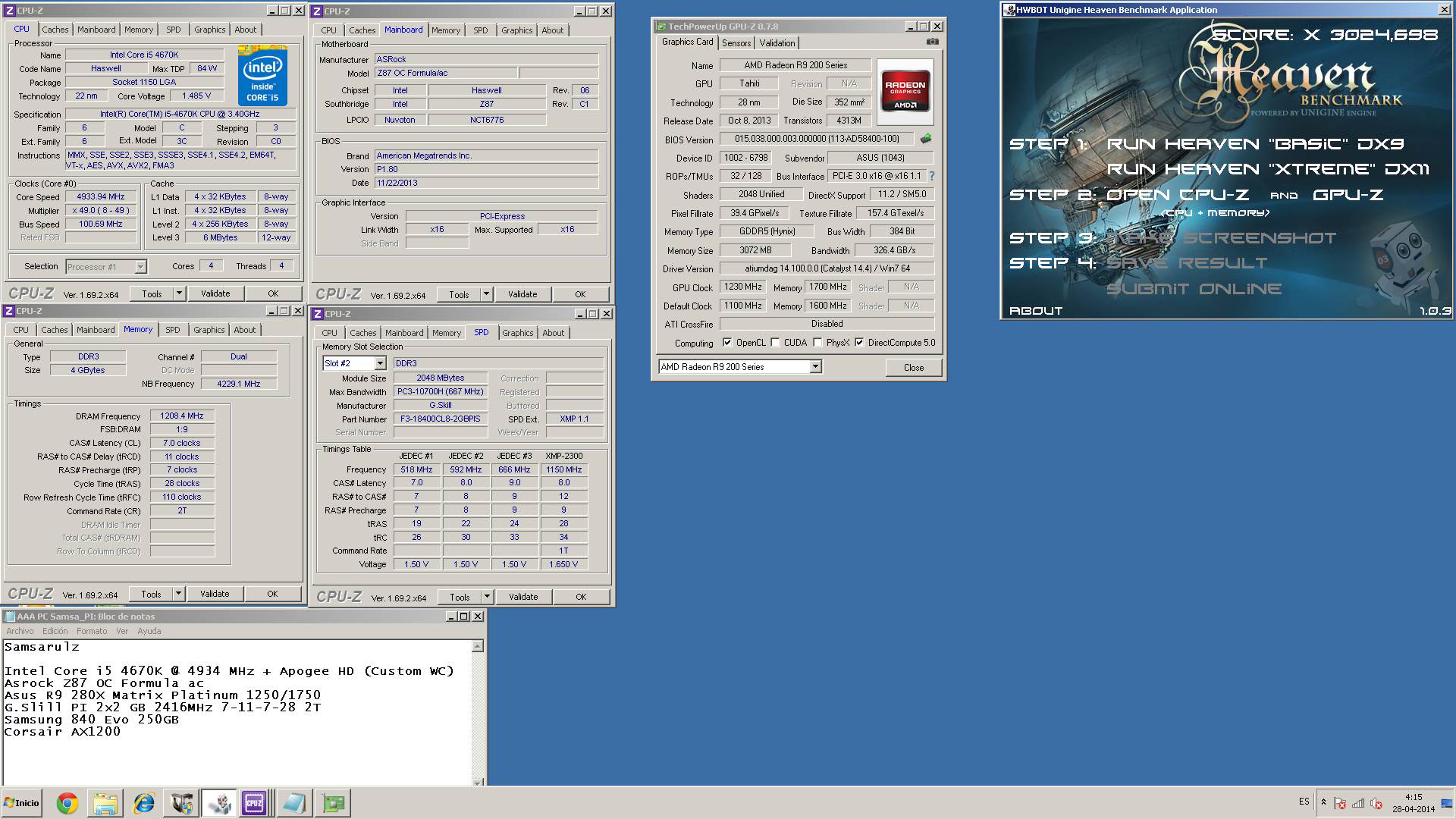The width and height of the screenshot is (1456, 819).
Task: Click the HWBOT Heaven title bar icon
Action: pos(1009,10)
